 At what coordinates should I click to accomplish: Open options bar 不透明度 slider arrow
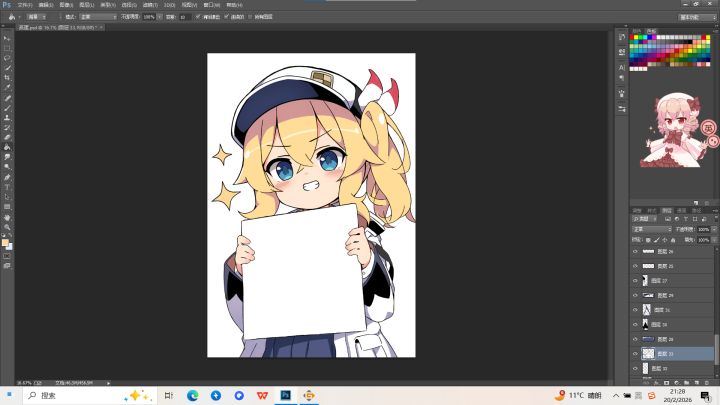(159, 17)
